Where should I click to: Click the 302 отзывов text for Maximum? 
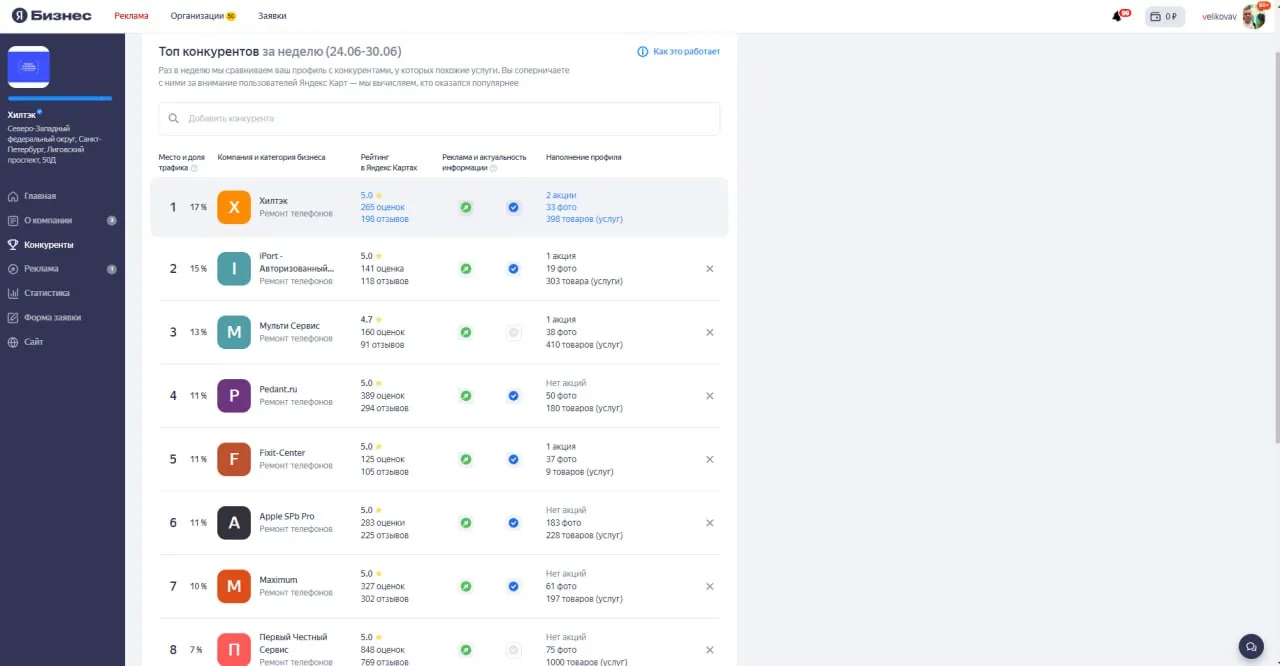[385, 598]
